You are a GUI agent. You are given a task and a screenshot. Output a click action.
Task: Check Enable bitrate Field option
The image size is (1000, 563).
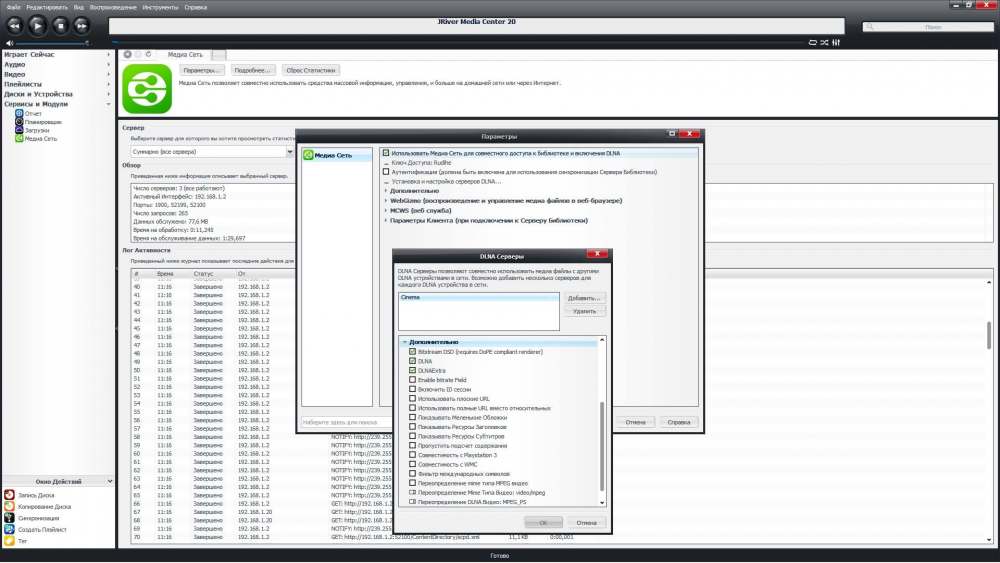[413, 379]
